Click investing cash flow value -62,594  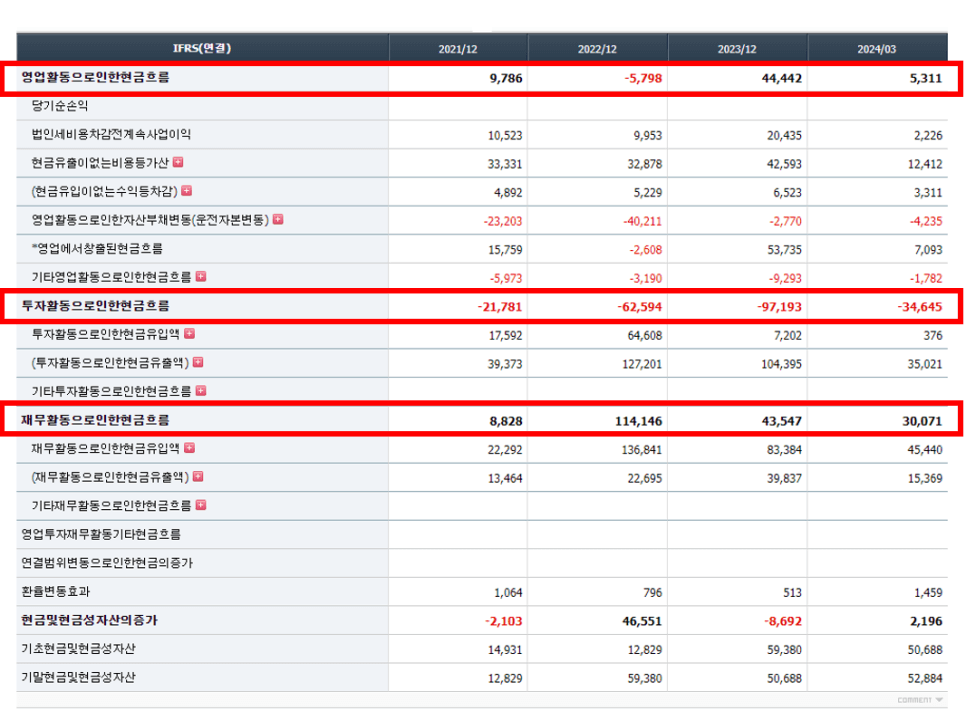point(639,307)
